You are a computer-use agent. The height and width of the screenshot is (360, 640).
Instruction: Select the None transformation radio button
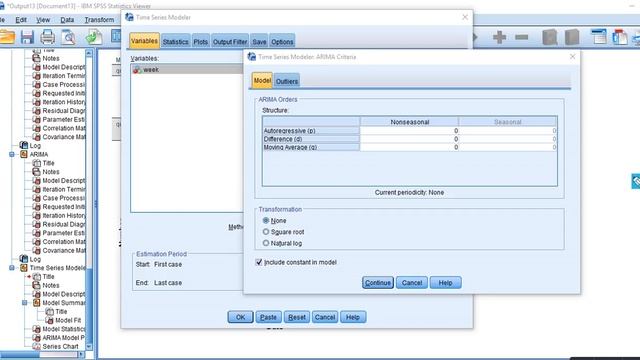coord(266,220)
